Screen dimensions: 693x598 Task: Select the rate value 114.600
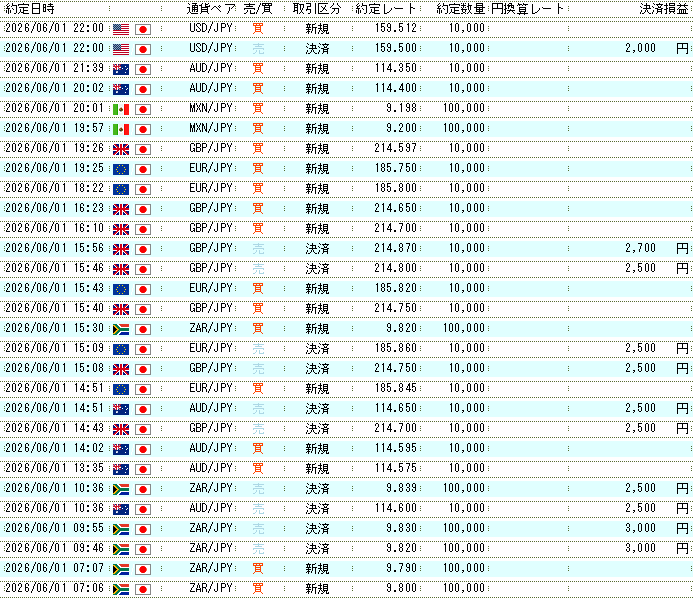(396, 508)
